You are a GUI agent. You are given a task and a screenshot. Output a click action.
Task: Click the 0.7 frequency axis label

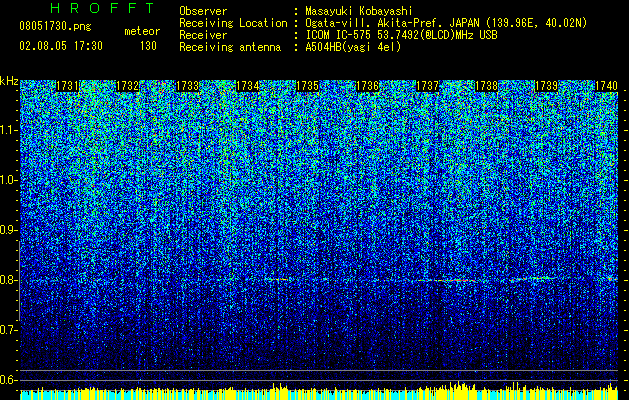pyautogui.click(x=9, y=330)
